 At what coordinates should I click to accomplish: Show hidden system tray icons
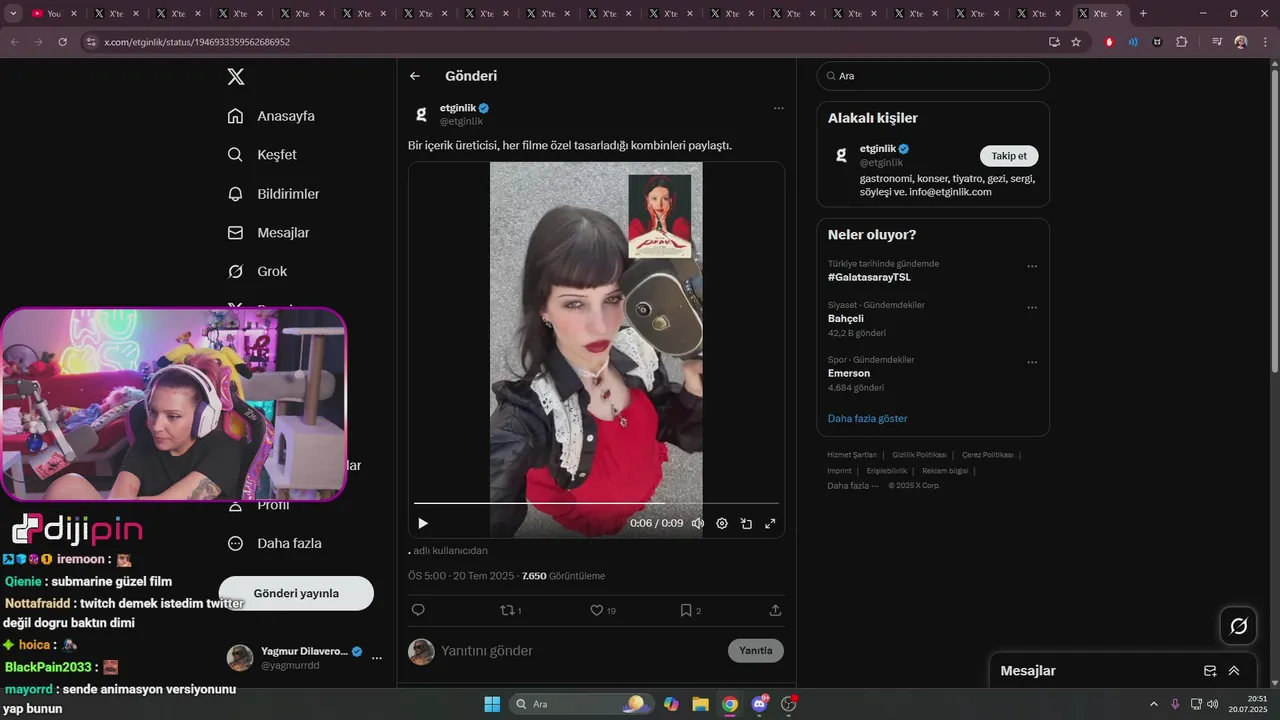pos(1153,704)
